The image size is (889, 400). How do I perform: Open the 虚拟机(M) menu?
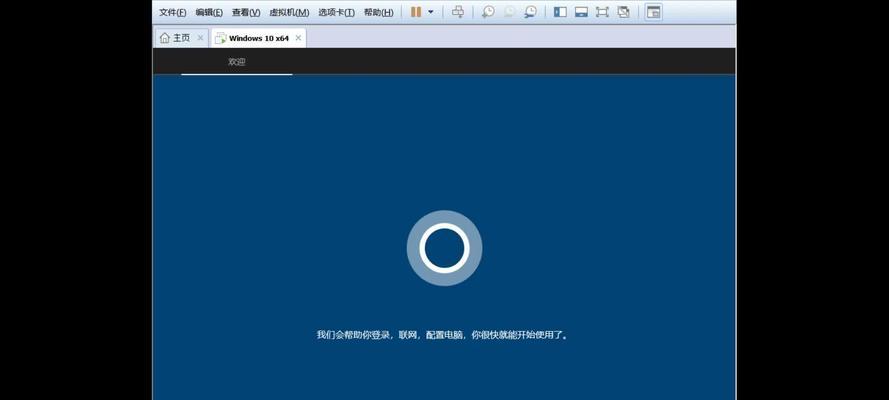pyautogui.click(x=289, y=12)
